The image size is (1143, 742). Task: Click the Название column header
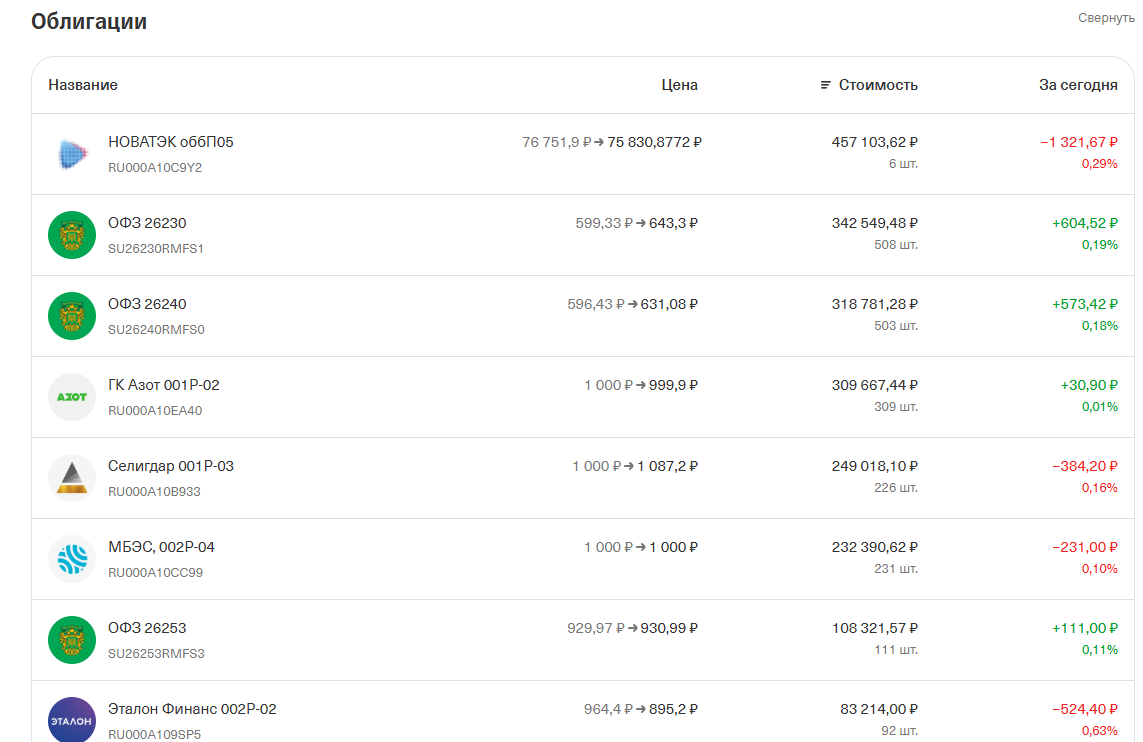83,85
